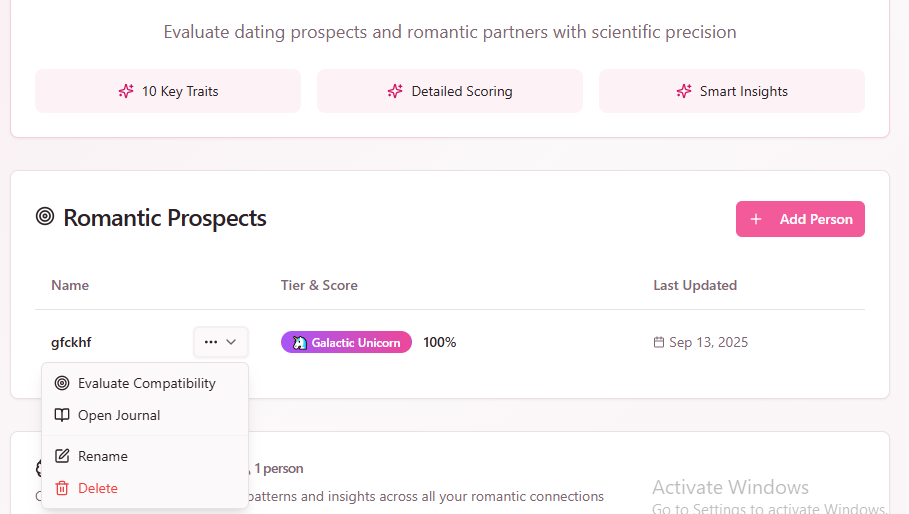Click the trash icon for Delete
This screenshot has height=514, width=909.
pyautogui.click(x=62, y=488)
